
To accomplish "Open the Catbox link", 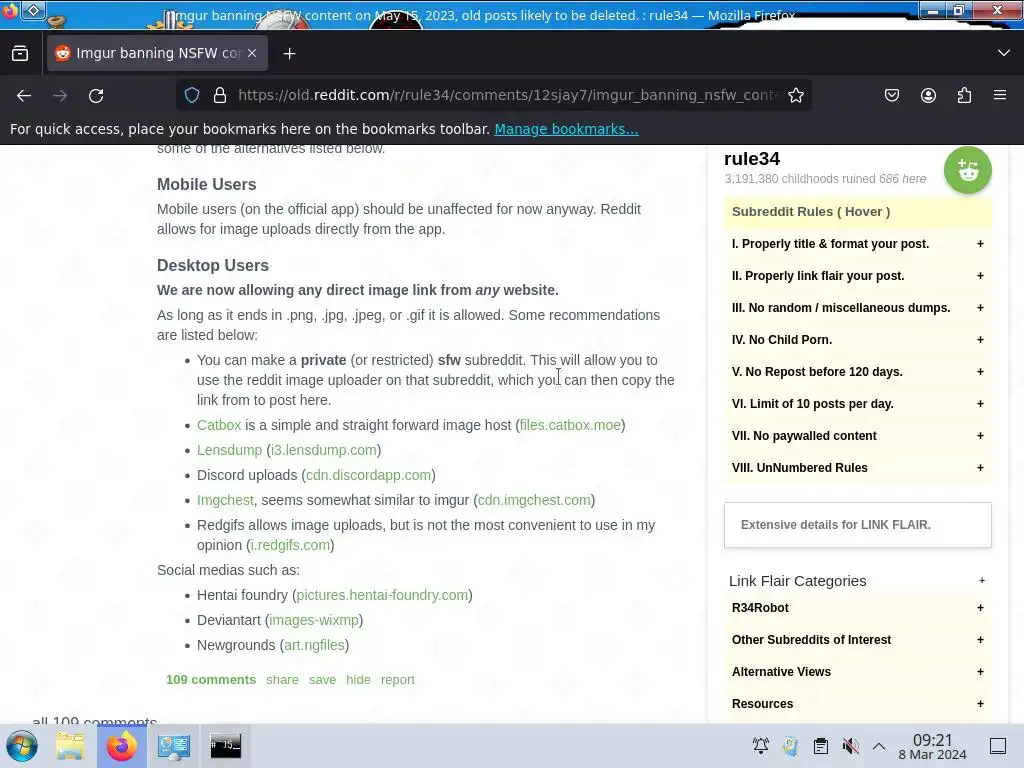I will click(x=219, y=425).
